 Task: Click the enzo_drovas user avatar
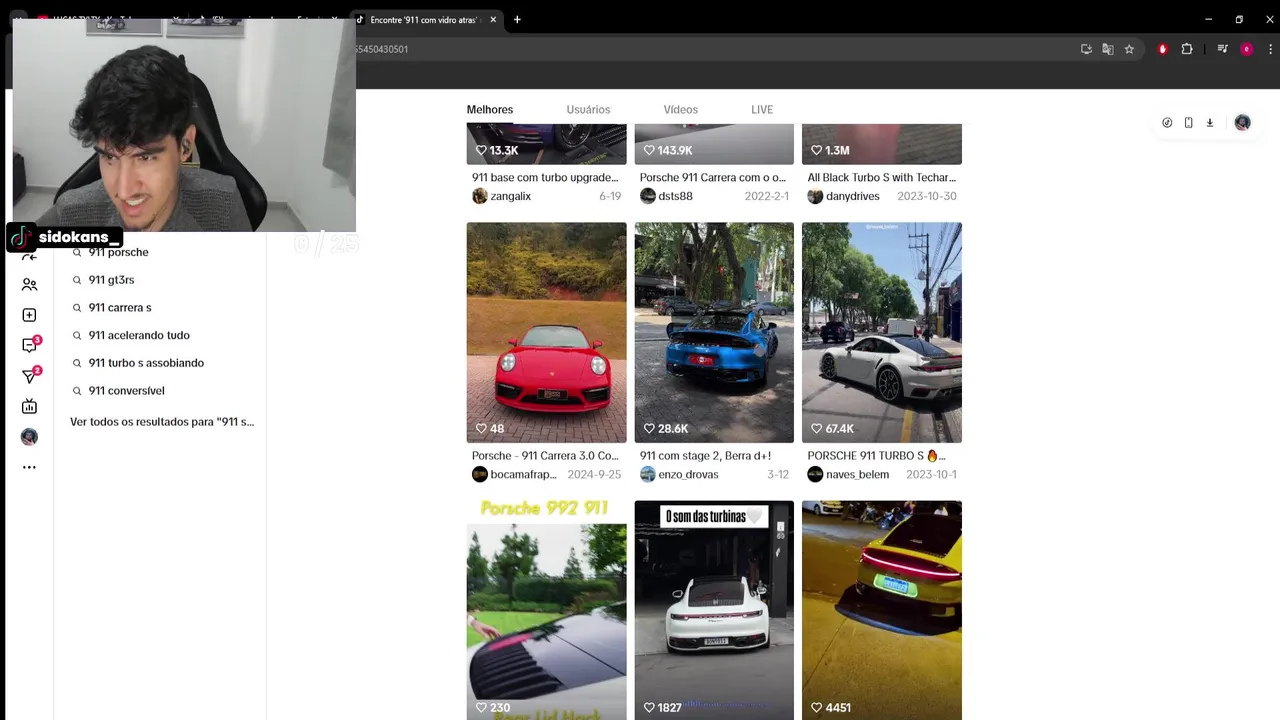coord(648,474)
